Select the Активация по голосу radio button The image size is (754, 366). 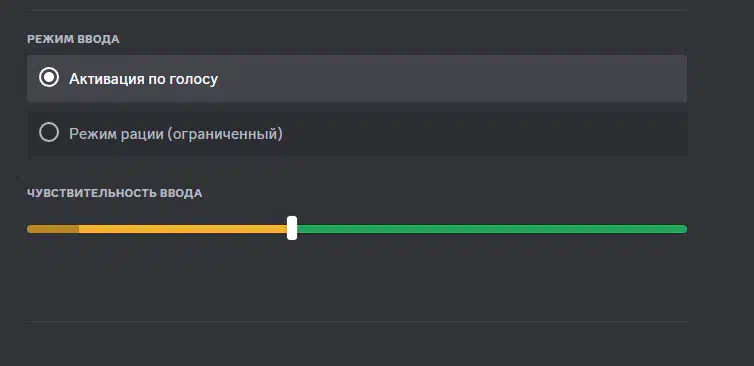pyautogui.click(x=49, y=77)
